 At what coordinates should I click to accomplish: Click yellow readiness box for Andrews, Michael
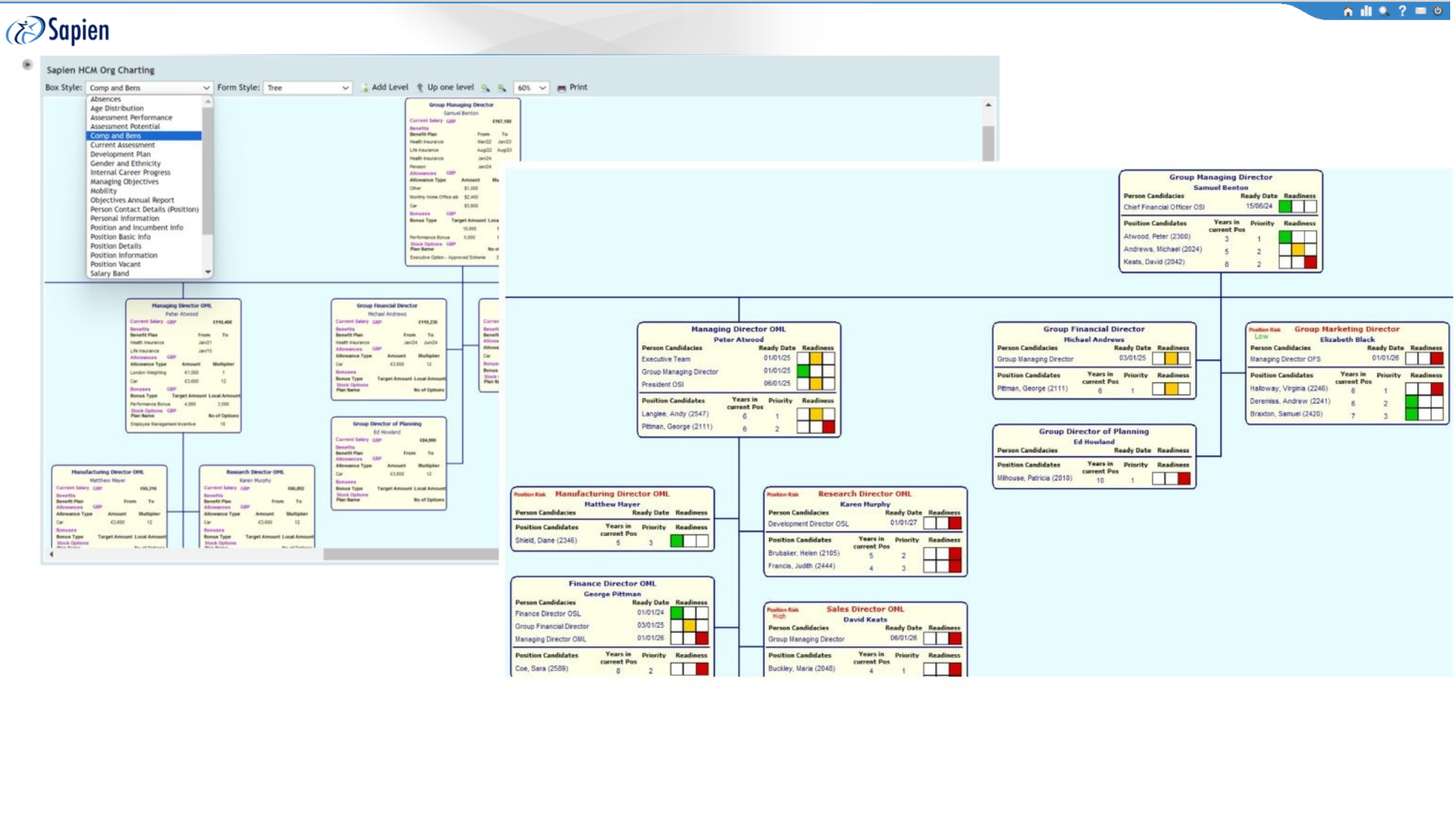(x=1298, y=250)
